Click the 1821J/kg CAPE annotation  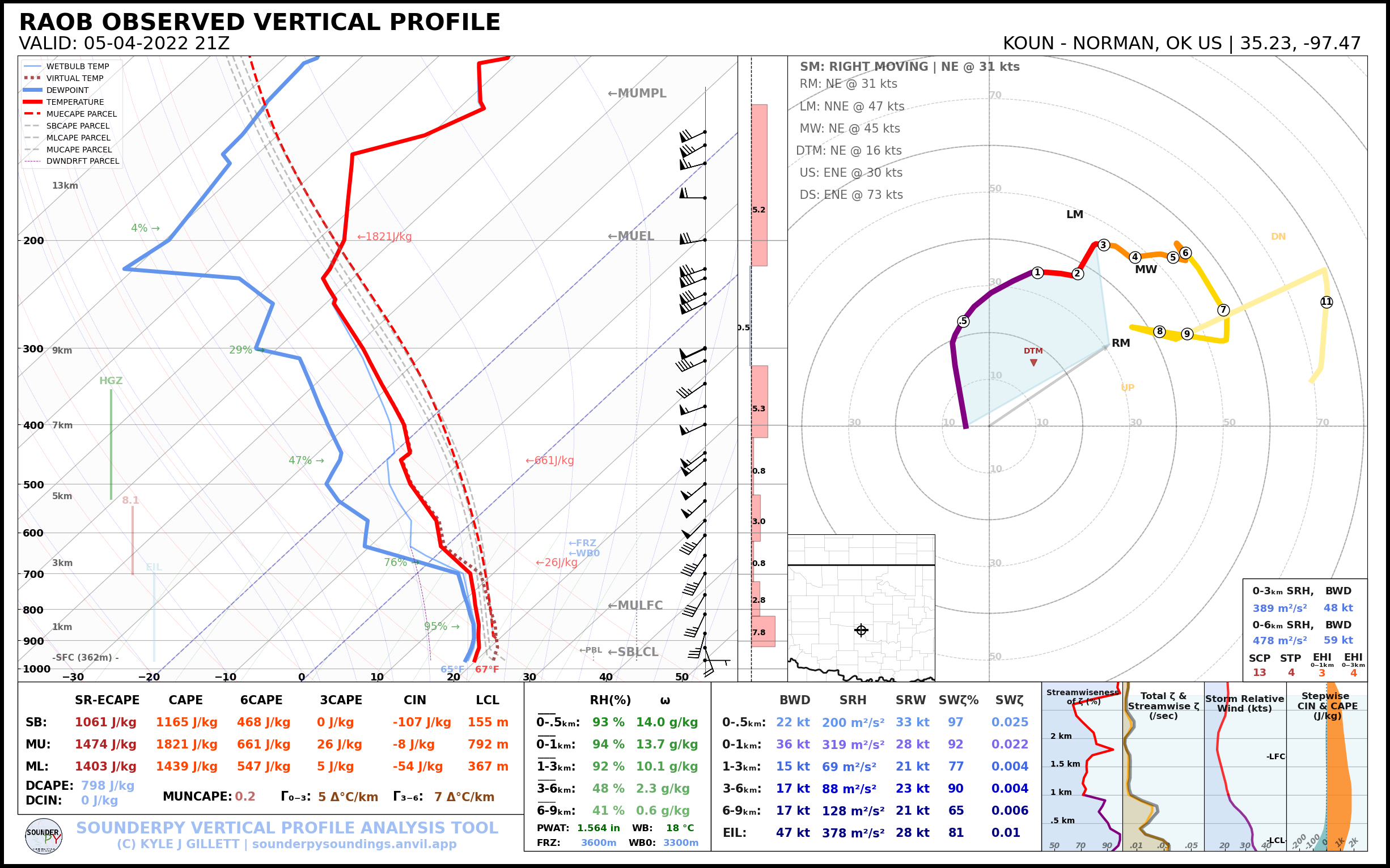pos(384,236)
